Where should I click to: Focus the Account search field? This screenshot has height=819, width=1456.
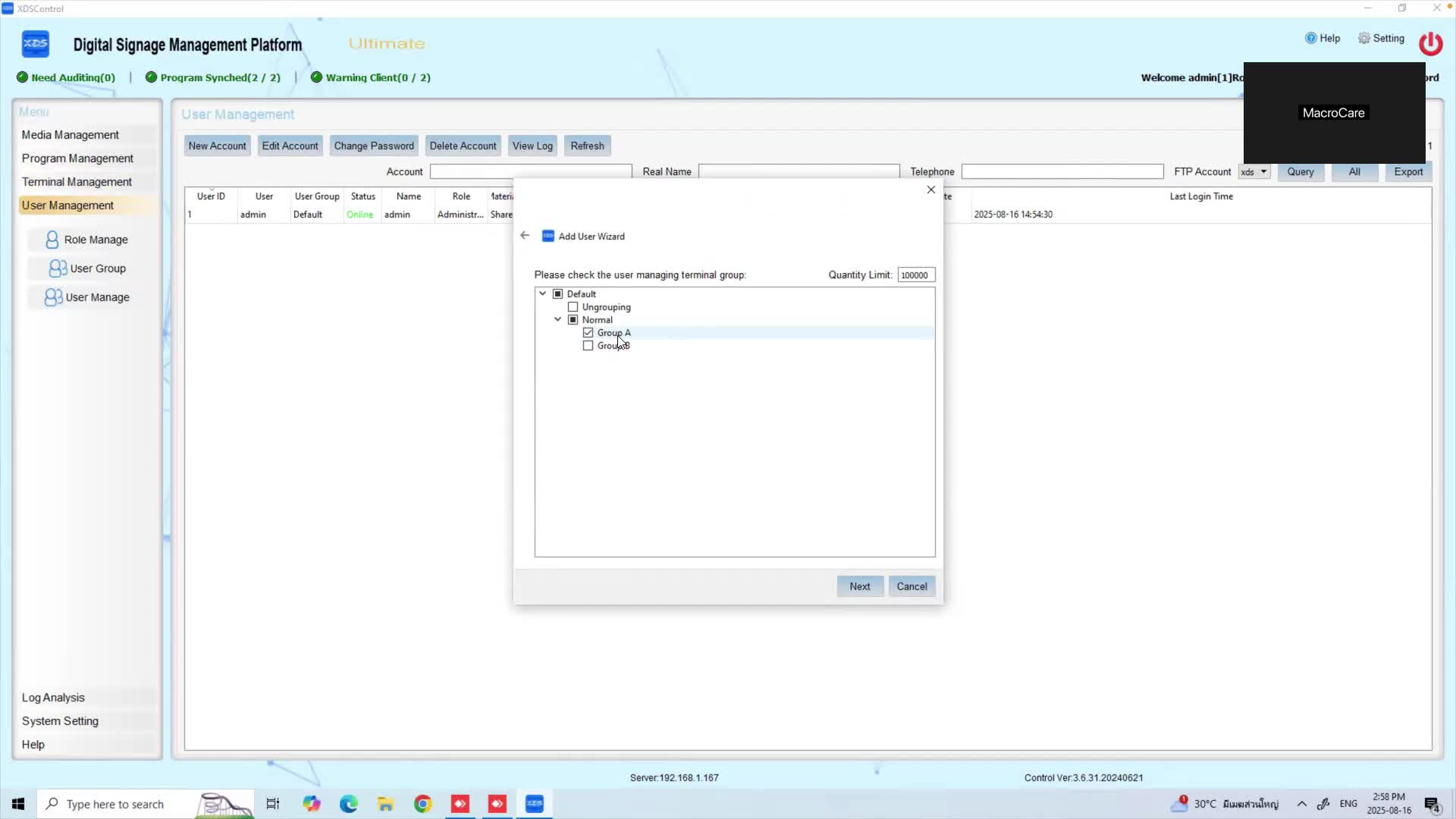click(x=531, y=172)
